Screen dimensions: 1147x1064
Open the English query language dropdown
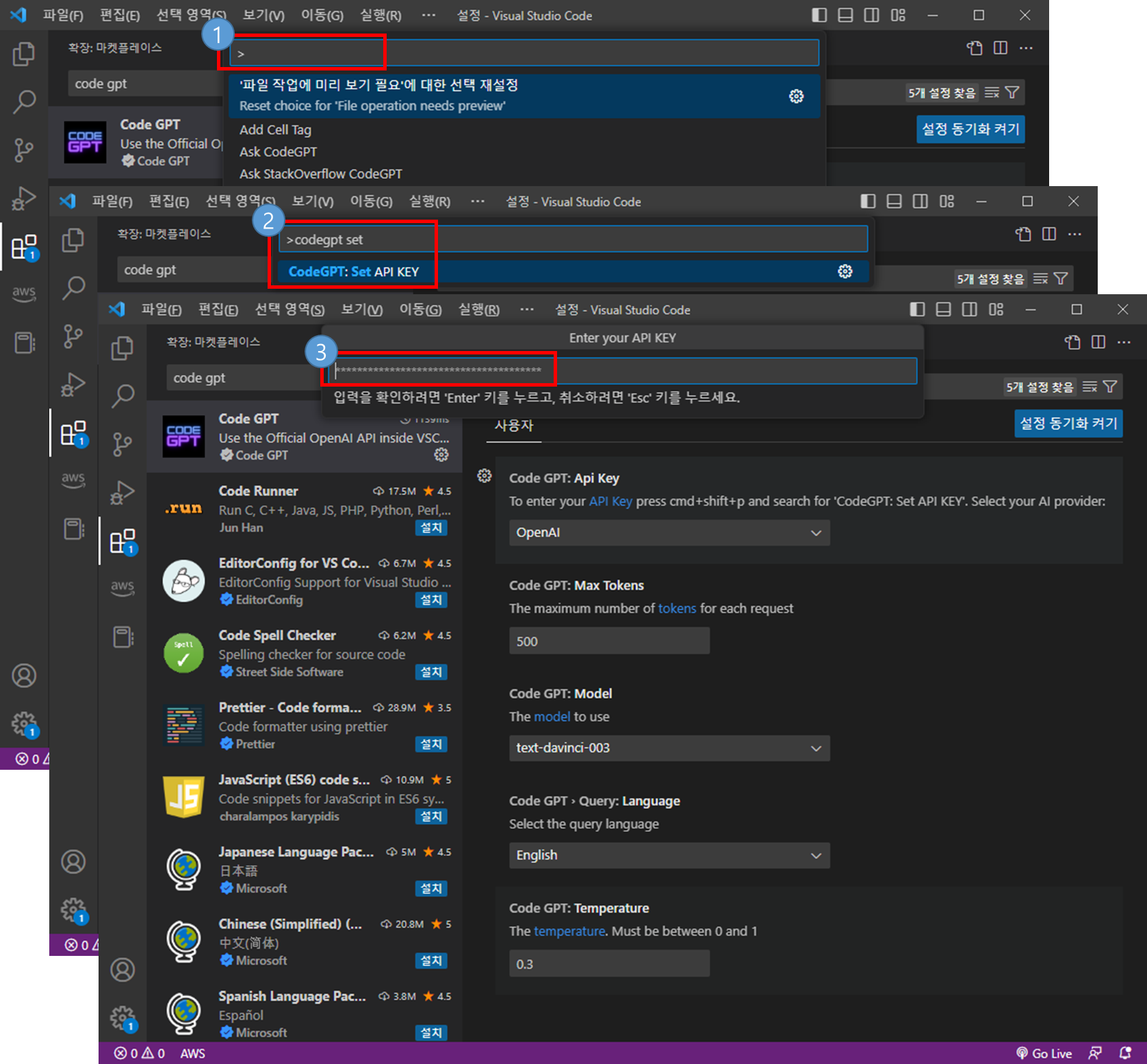point(669,855)
